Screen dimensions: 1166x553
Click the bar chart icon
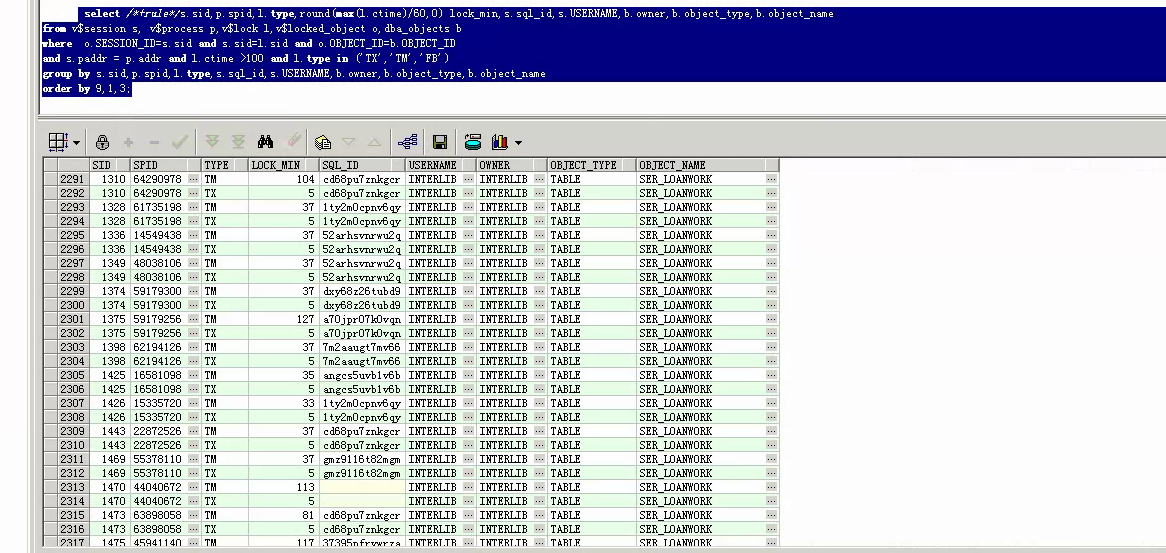[500, 142]
